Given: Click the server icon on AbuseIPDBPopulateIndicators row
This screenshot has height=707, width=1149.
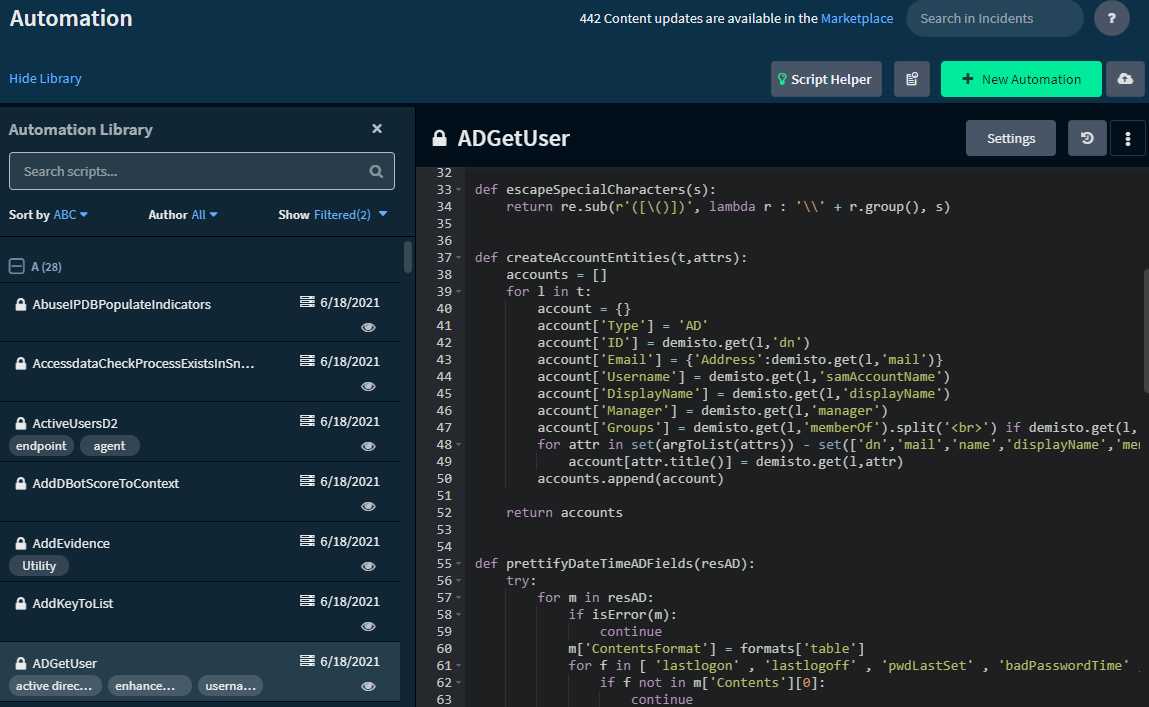Looking at the screenshot, I should (x=307, y=302).
